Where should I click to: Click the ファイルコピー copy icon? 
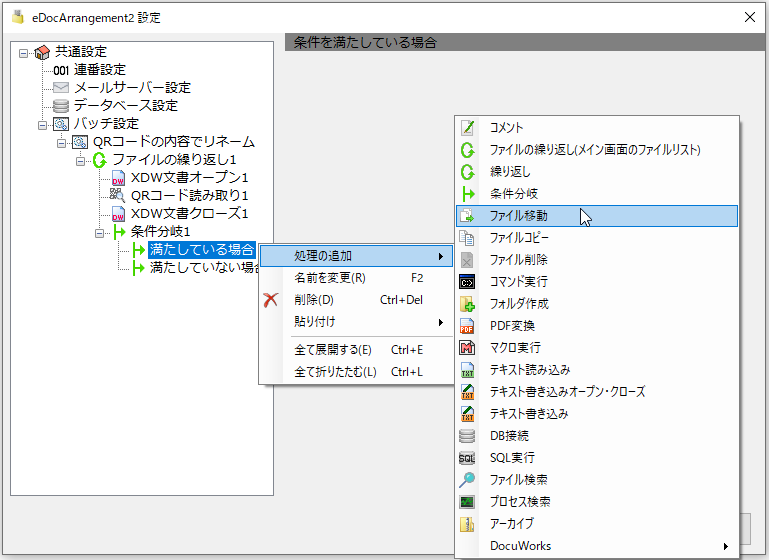coord(467,238)
